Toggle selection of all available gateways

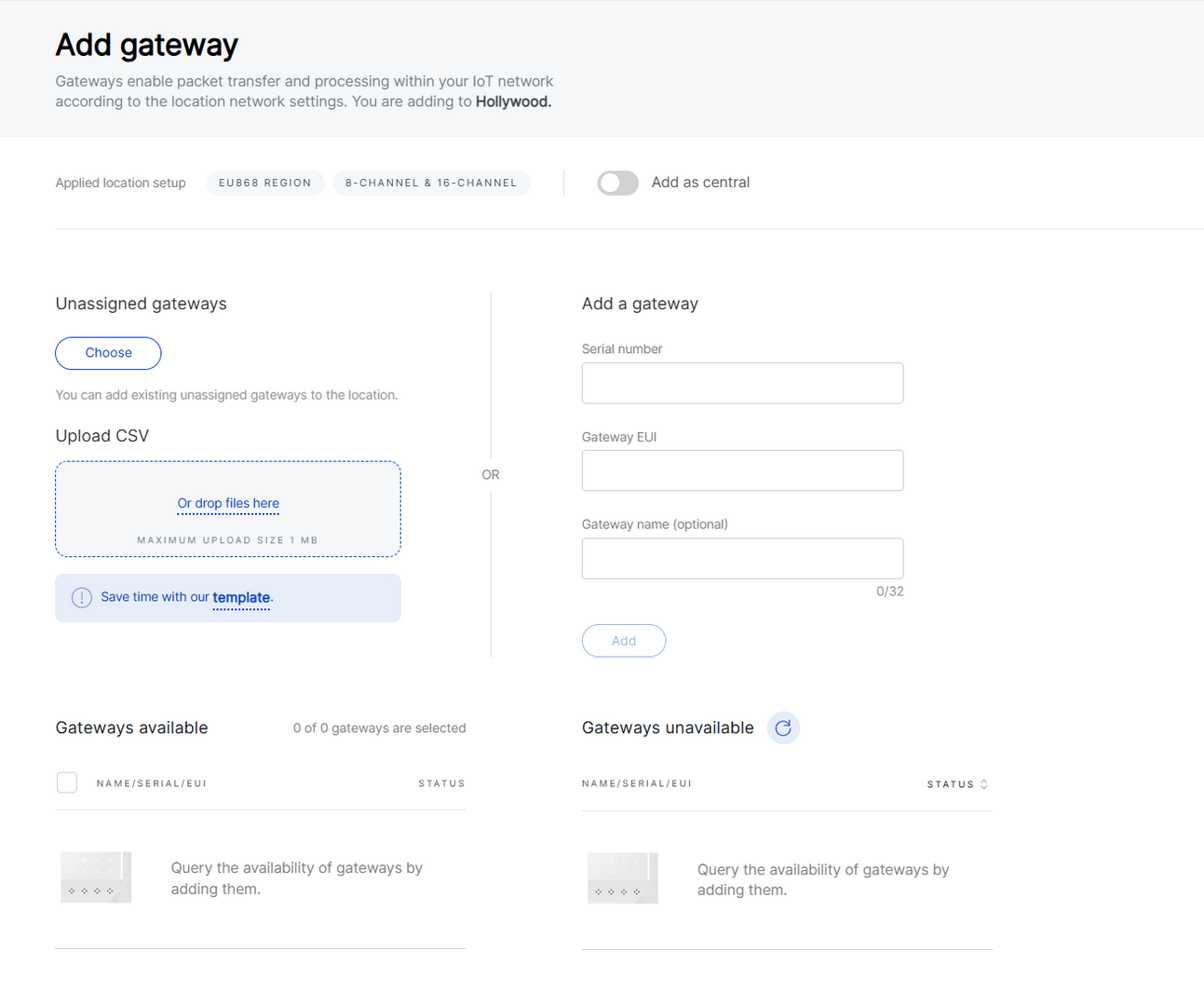pos(67,782)
